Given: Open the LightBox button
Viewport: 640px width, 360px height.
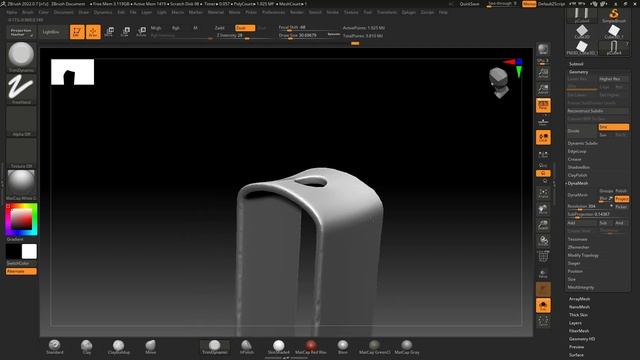Looking at the screenshot, I should coord(51,32).
